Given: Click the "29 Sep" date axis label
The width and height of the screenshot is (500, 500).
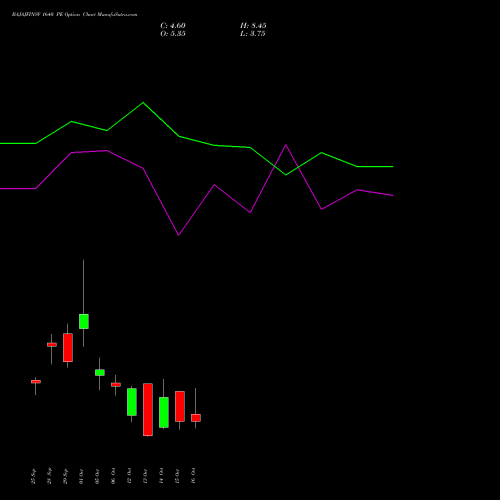Looking at the screenshot, I should [65, 476].
